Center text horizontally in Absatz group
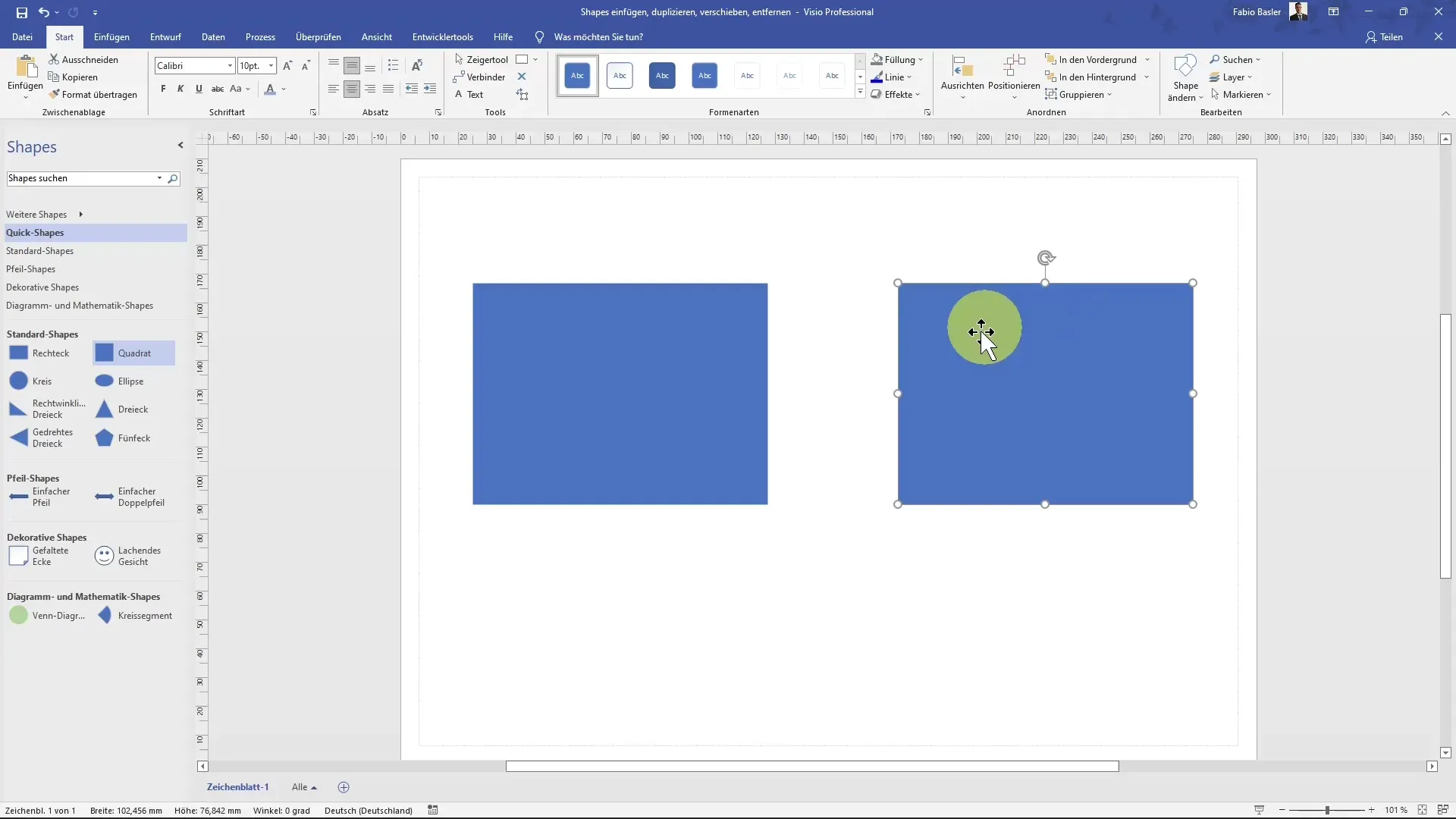This screenshot has height=819, width=1456. click(352, 89)
